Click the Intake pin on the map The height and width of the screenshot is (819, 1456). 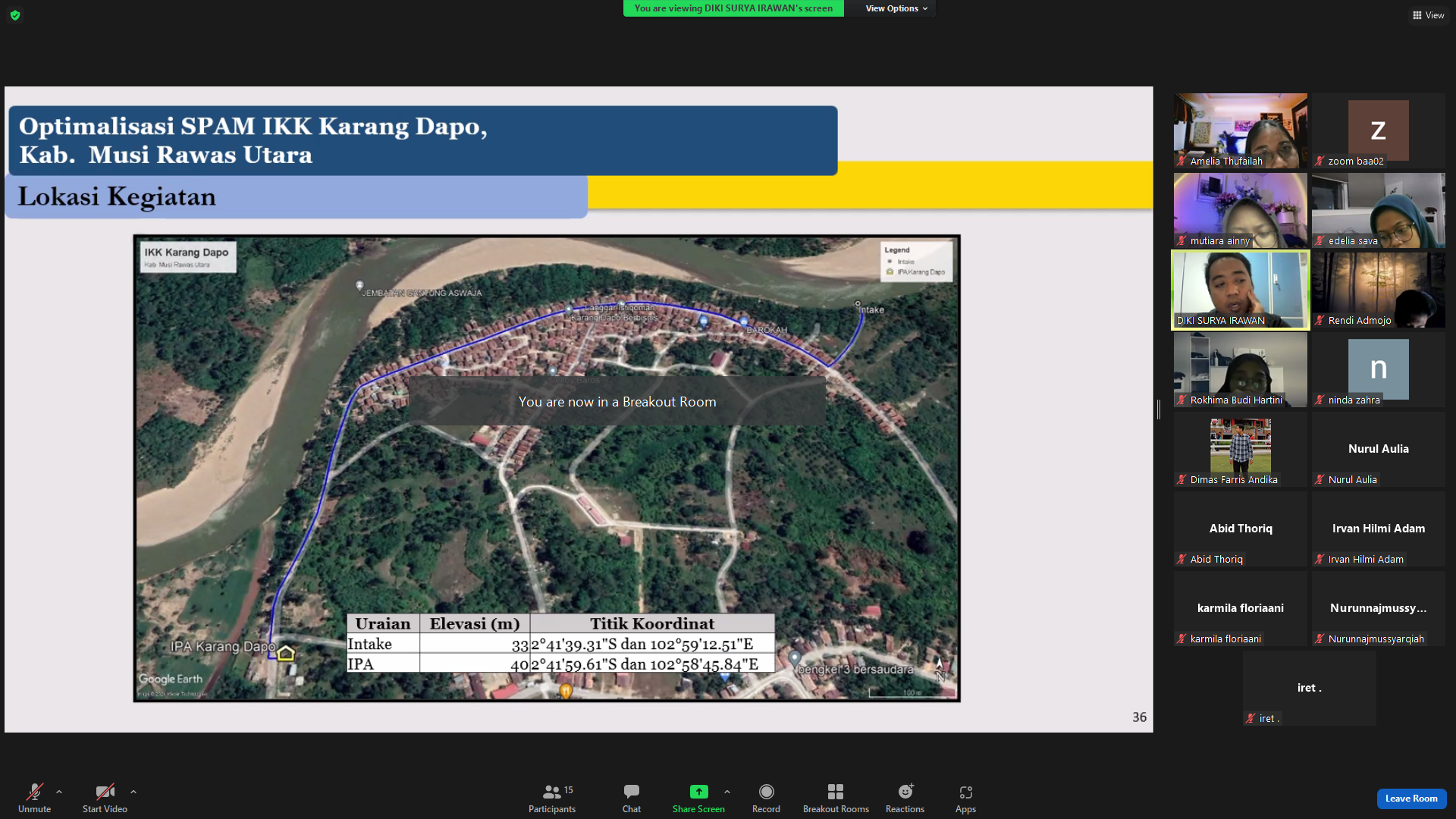pyautogui.click(x=858, y=304)
